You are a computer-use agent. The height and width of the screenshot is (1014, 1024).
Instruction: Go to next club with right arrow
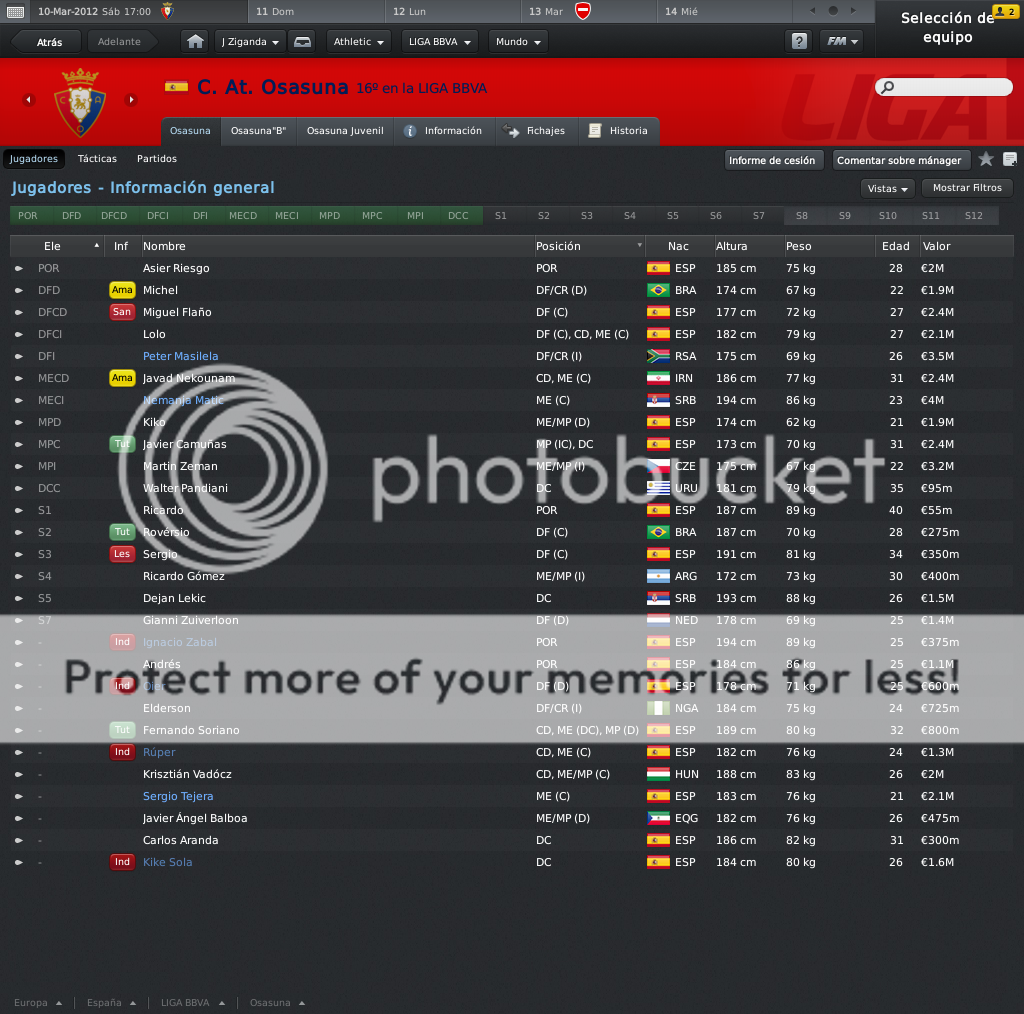131,100
